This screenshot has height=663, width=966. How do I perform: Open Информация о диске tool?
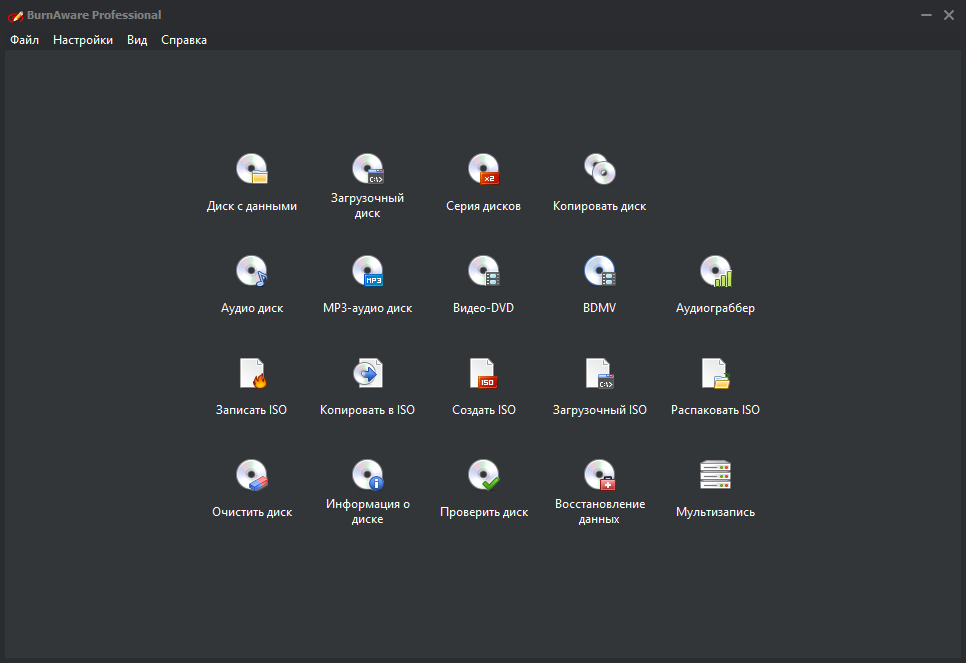point(368,475)
